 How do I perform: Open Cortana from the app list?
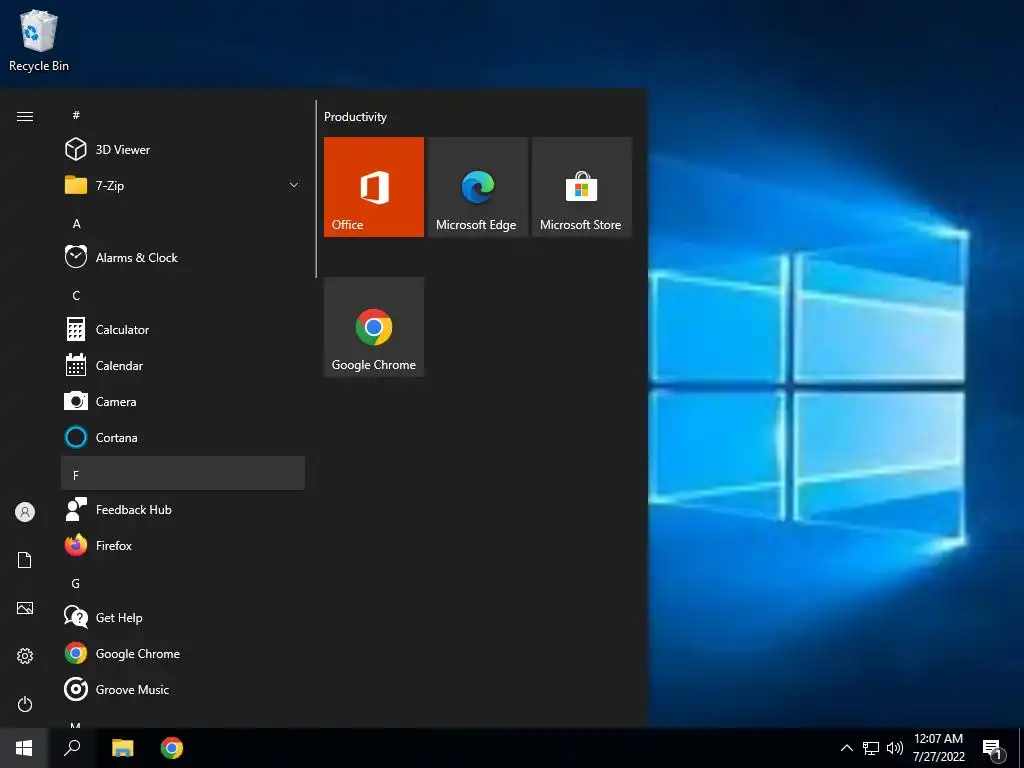[x=183, y=438]
